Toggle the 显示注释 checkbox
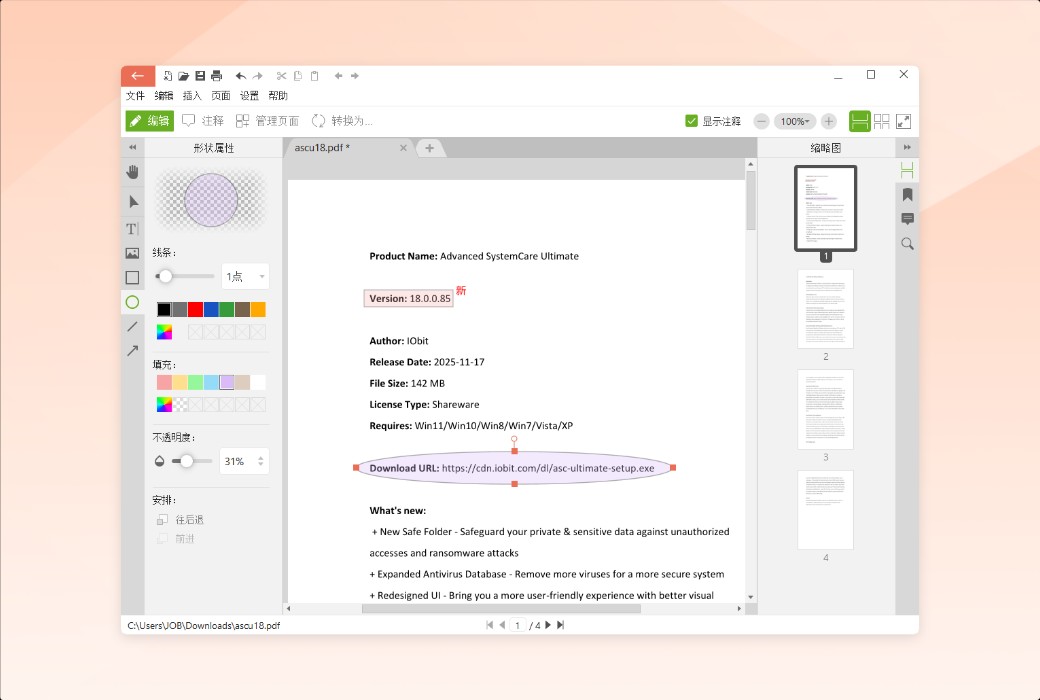The height and width of the screenshot is (700, 1040). point(691,120)
